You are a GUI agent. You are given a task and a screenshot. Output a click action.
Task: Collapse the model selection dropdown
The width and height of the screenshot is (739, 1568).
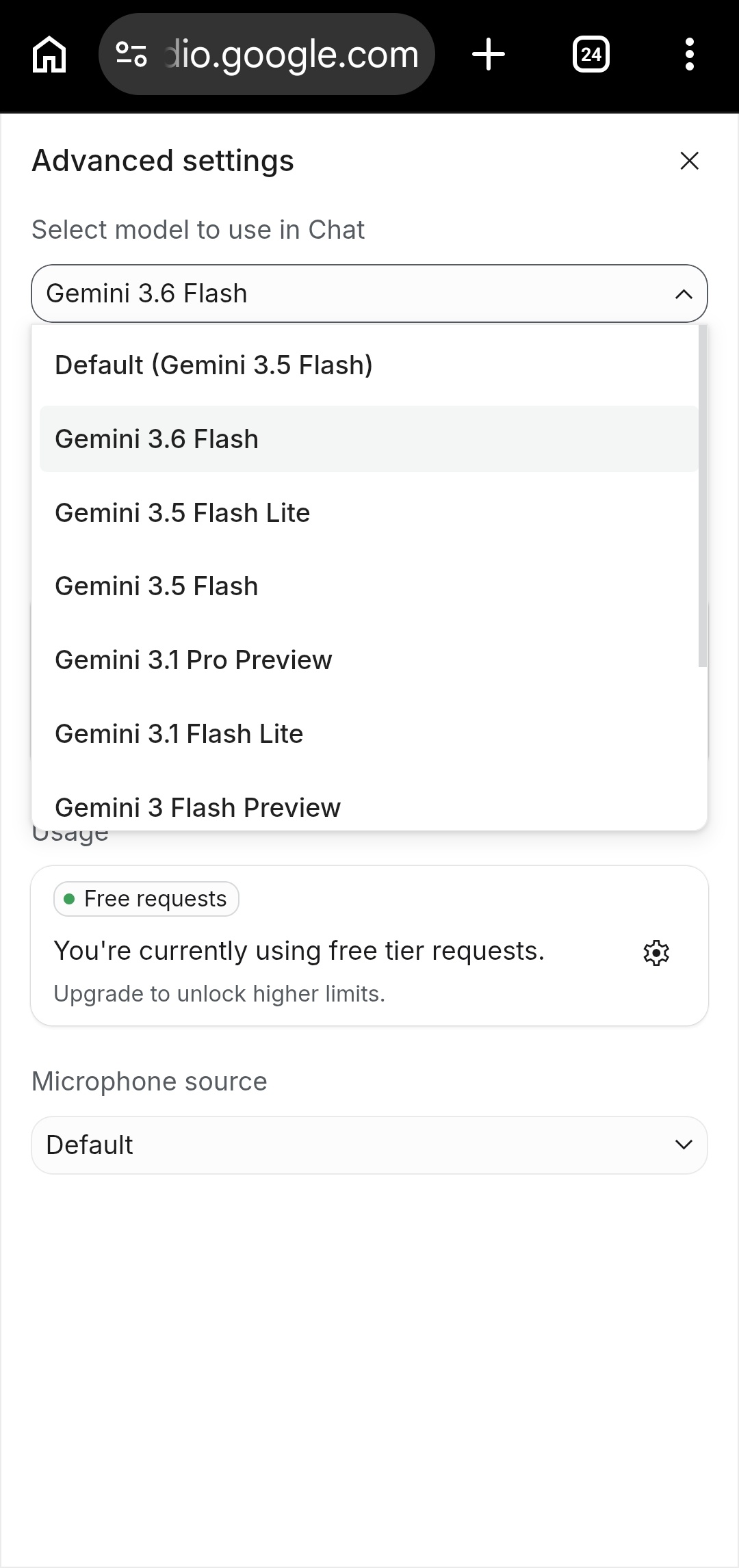369,293
